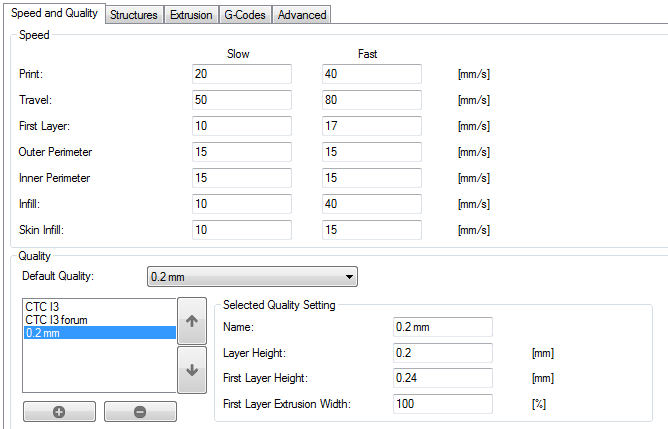Screen dimensions: 668x429
Task: Focus the Travel fast speed field
Action: pos(372,101)
